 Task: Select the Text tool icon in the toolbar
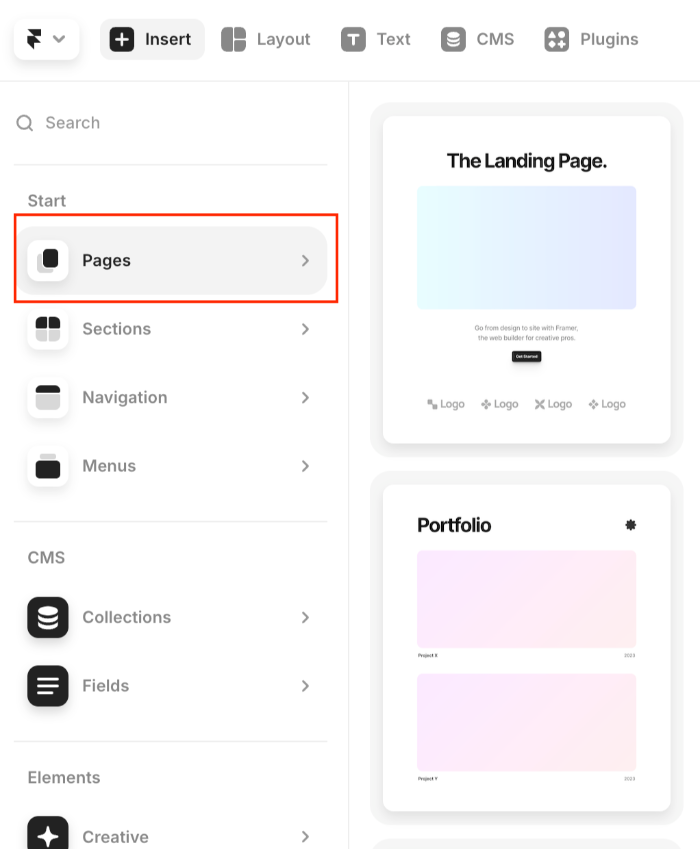[x=352, y=39]
